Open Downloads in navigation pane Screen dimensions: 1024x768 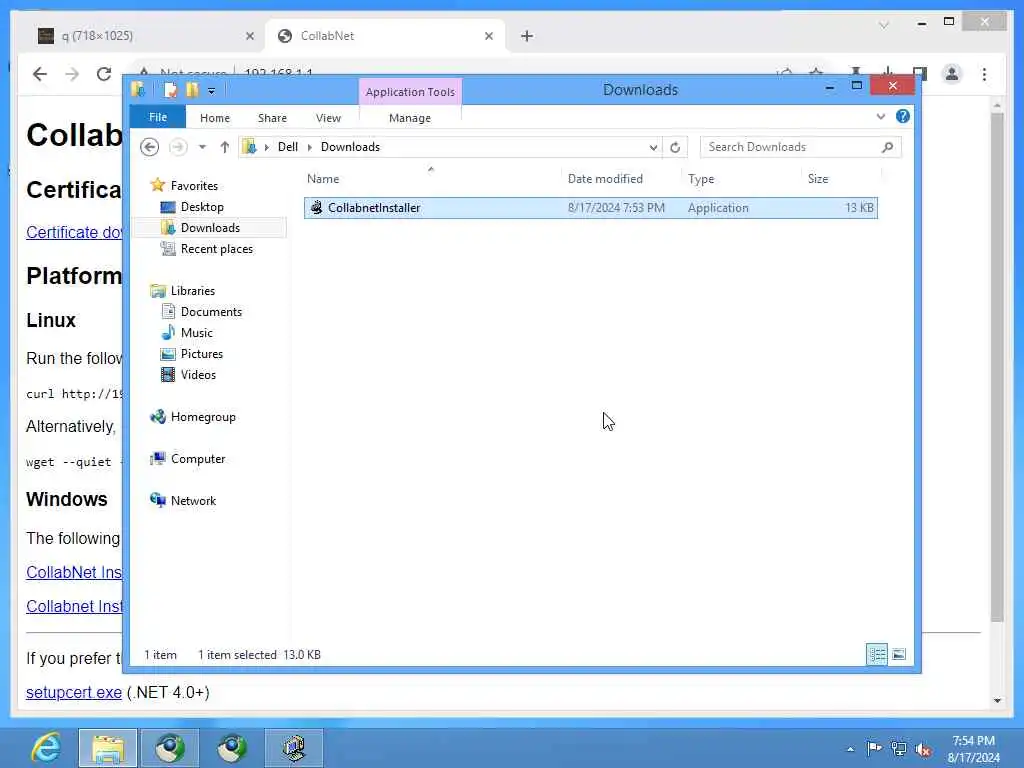pyautogui.click(x=210, y=228)
